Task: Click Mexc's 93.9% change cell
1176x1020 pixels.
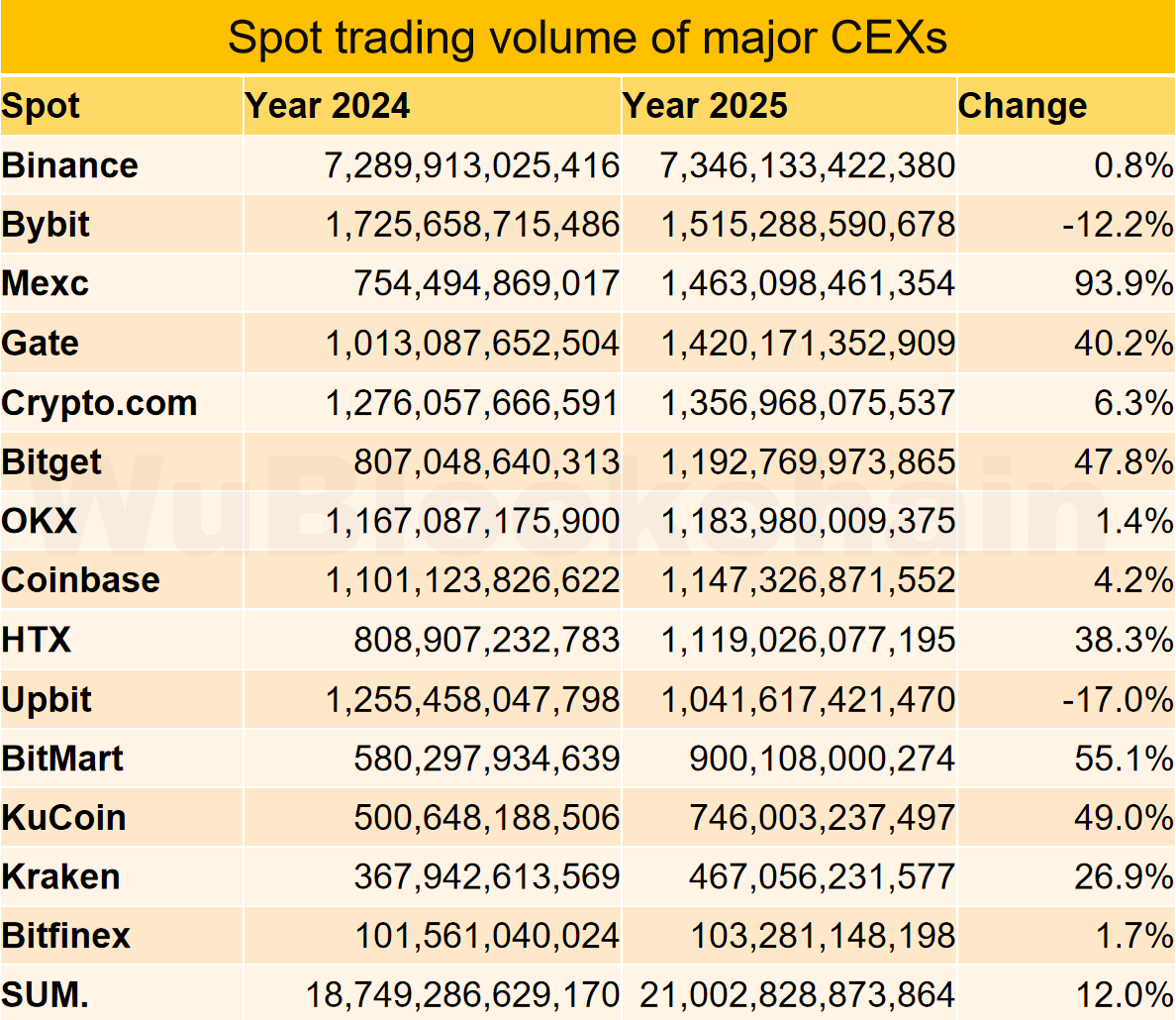Action: pyautogui.click(x=1124, y=284)
